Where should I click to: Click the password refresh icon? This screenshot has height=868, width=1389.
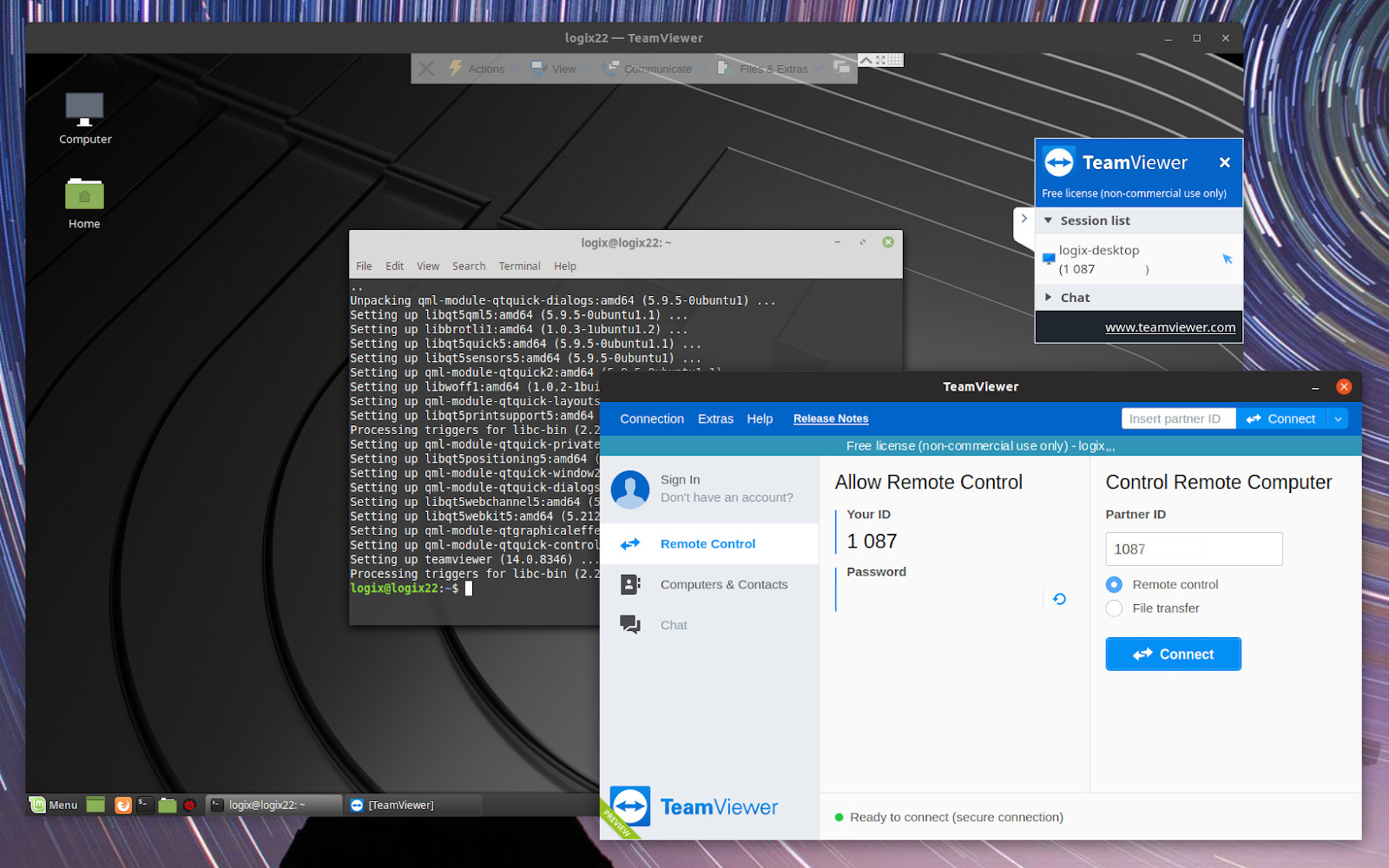[x=1057, y=598]
